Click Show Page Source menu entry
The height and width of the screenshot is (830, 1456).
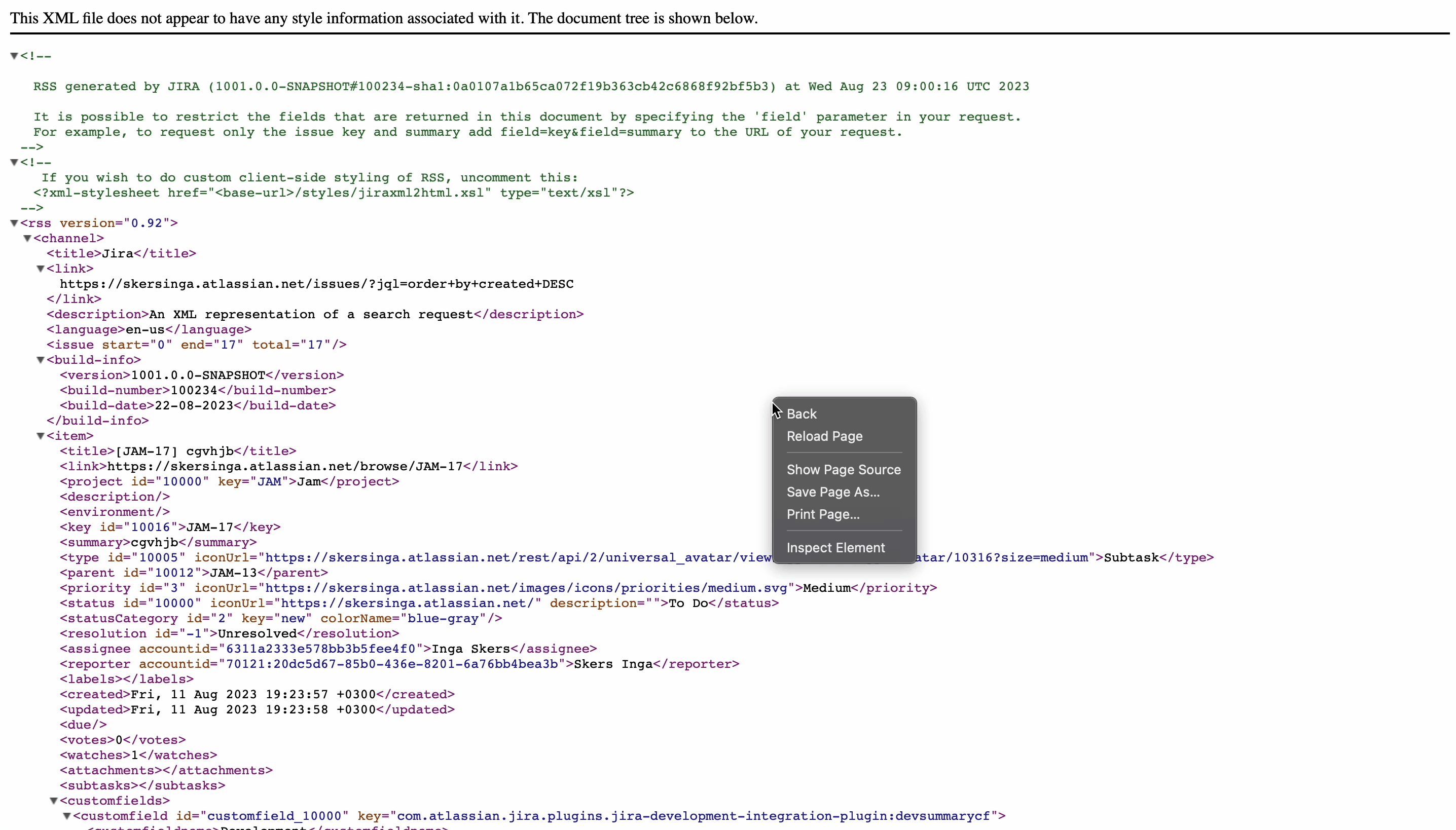(x=843, y=470)
